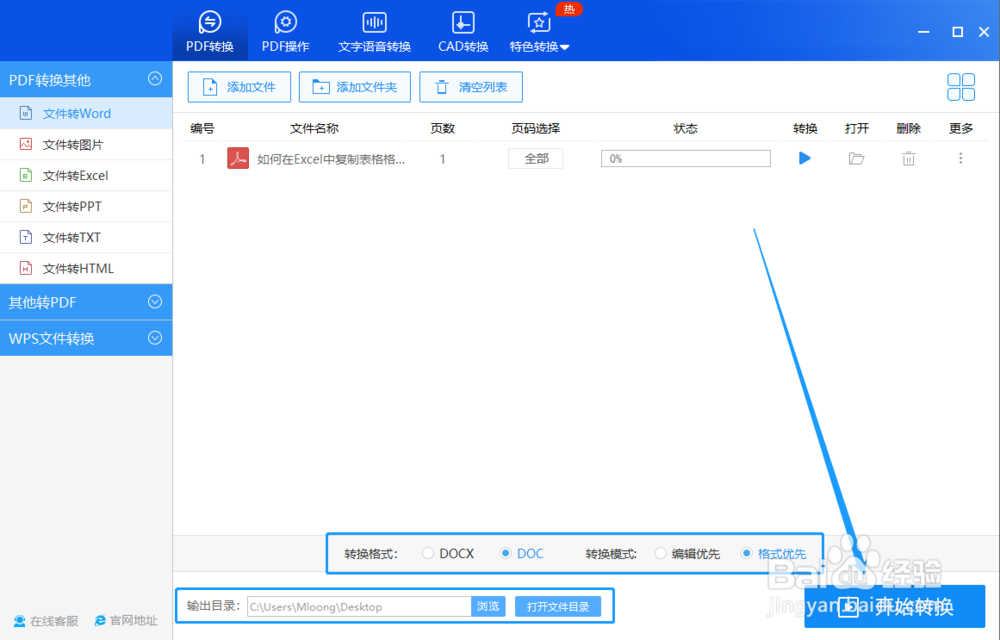This screenshot has height=640, width=1000.
Task: Check the 0% progress bar for the file
Action: click(685, 157)
